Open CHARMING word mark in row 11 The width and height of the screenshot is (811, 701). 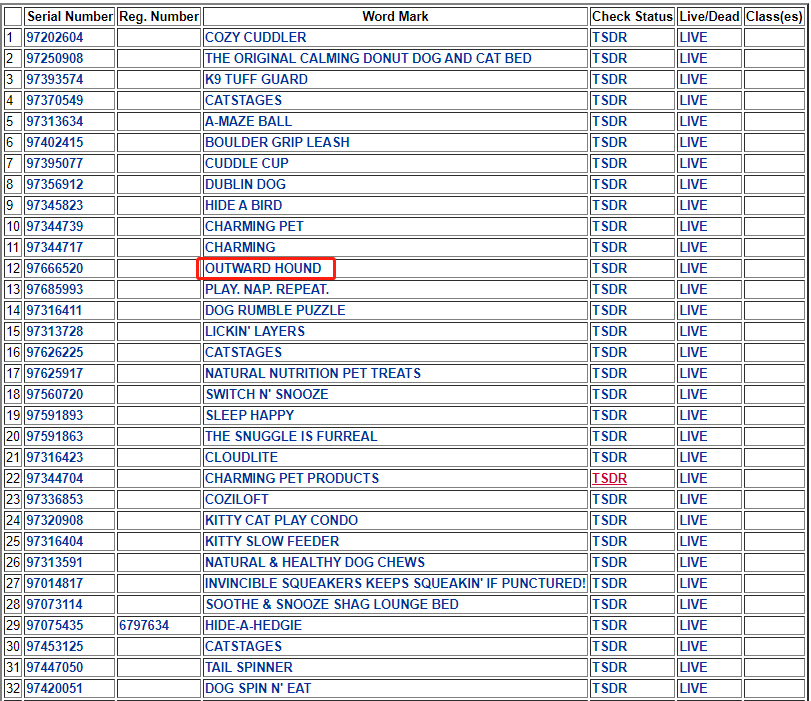tap(240, 247)
